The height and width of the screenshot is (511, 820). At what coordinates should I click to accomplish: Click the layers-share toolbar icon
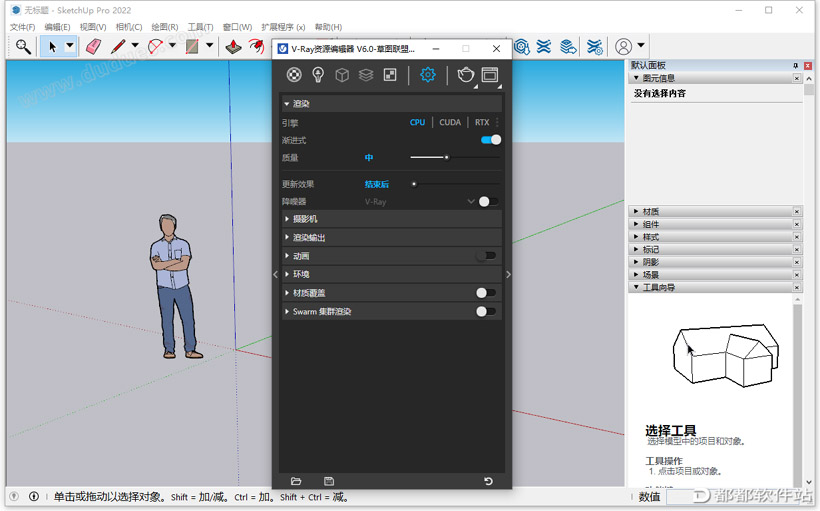(x=568, y=47)
